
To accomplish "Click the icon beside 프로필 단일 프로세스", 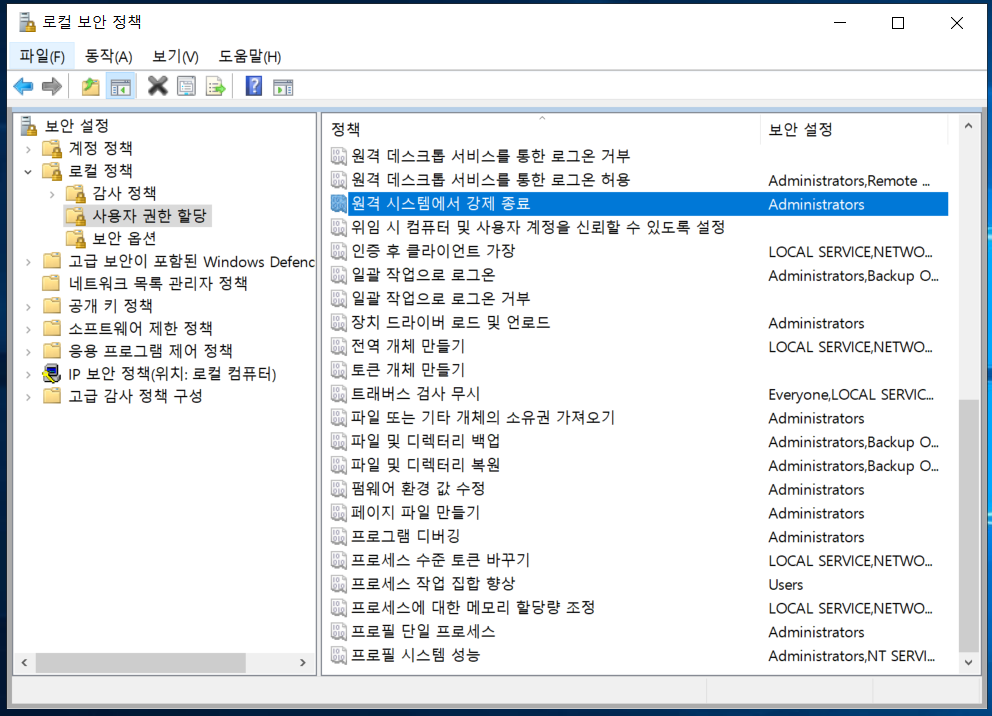I will click(x=338, y=631).
